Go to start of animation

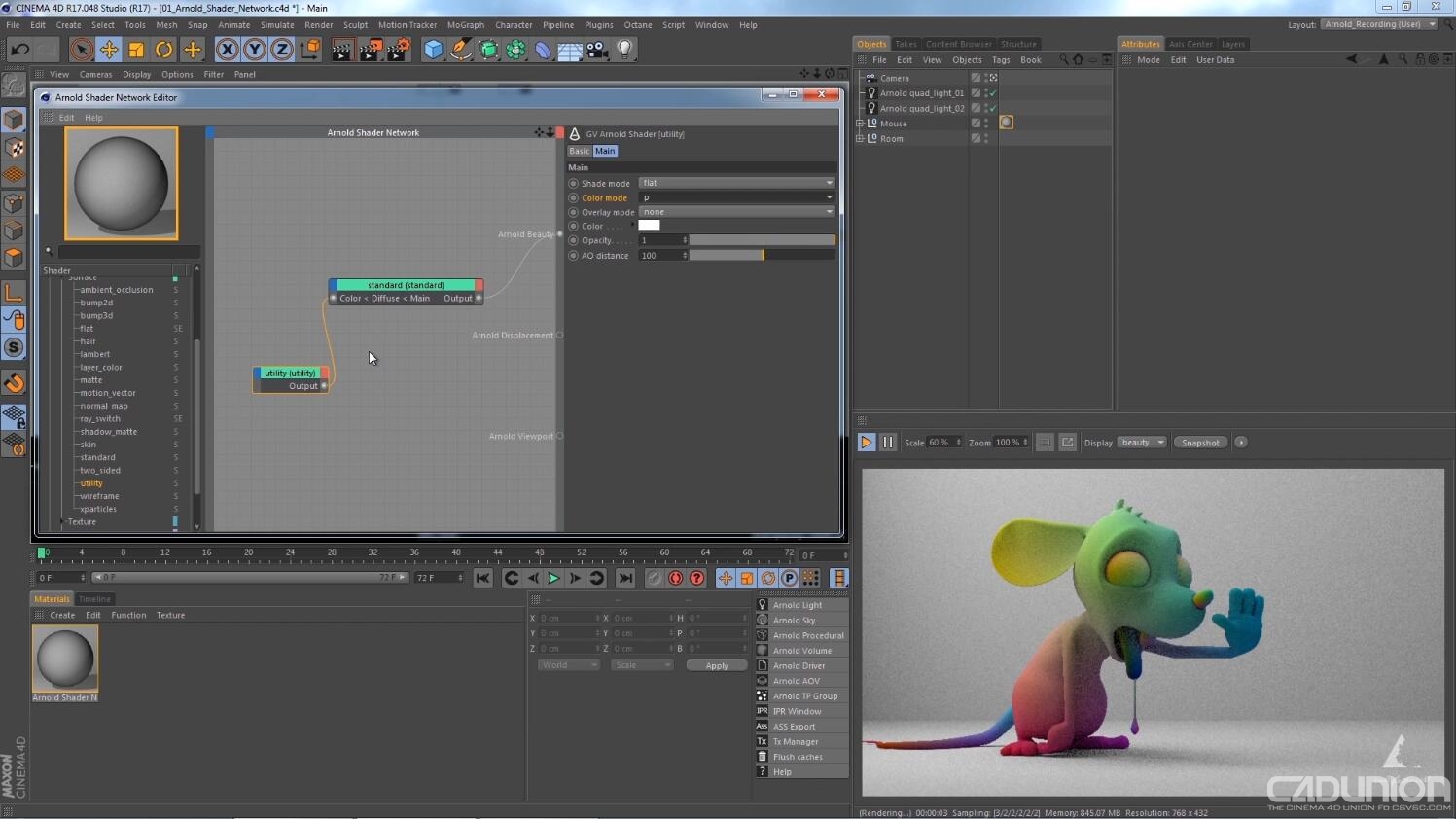(x=482, y=579)
